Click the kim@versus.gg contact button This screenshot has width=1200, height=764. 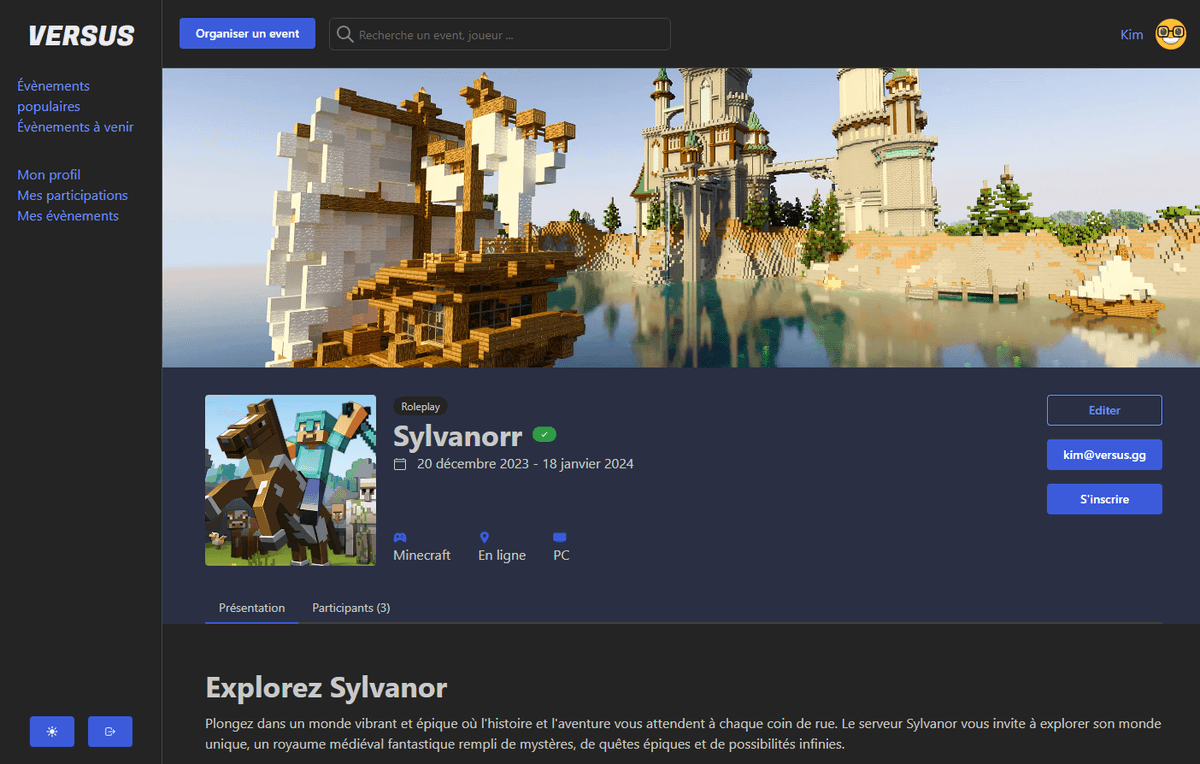pyautogui.click(x=1104, y=454)
